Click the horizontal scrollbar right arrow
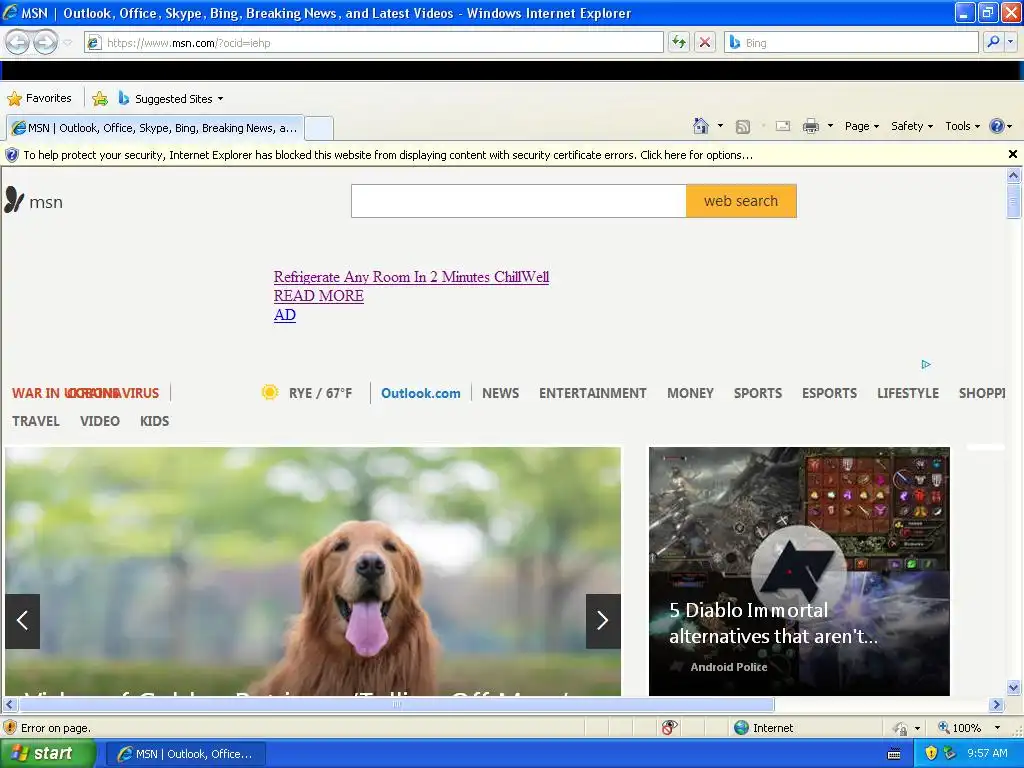The width and height of the screenshot is (1024, 768). [x=996, y=705]
